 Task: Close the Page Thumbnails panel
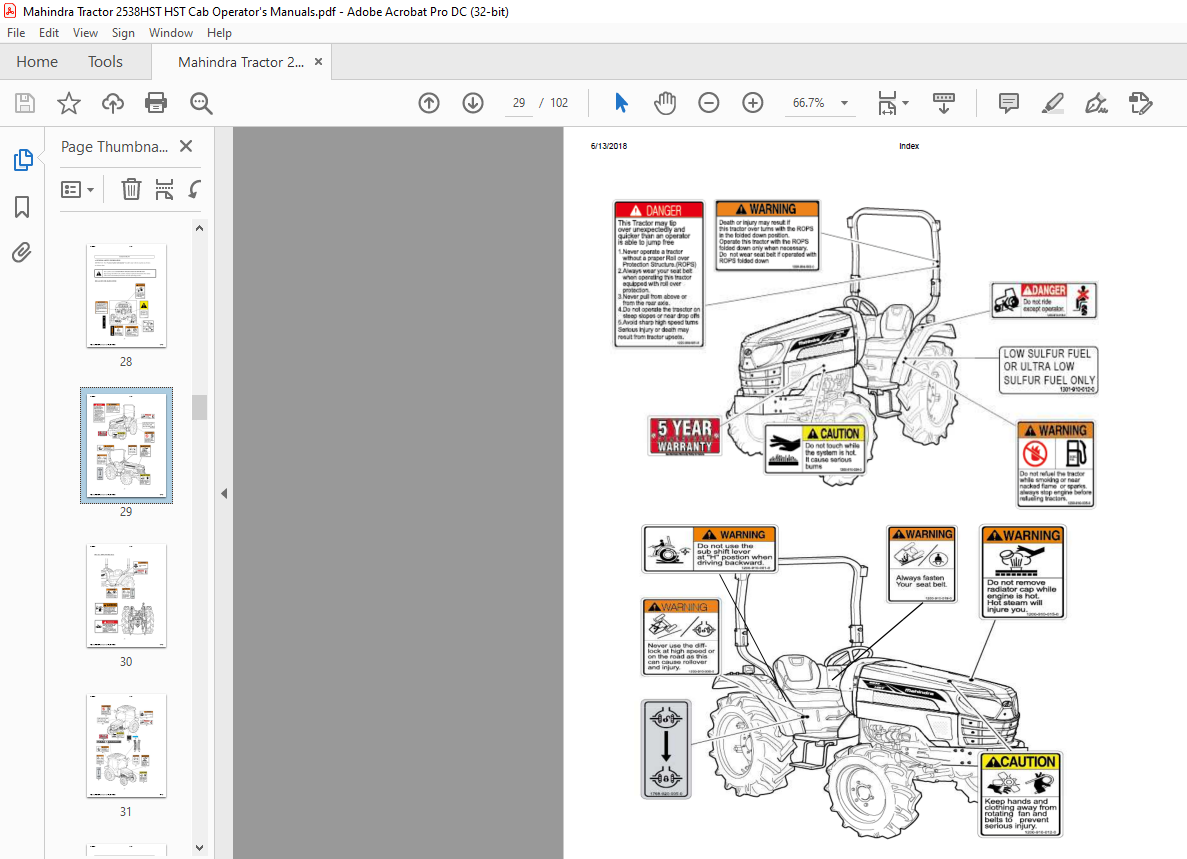click(186, 146)
